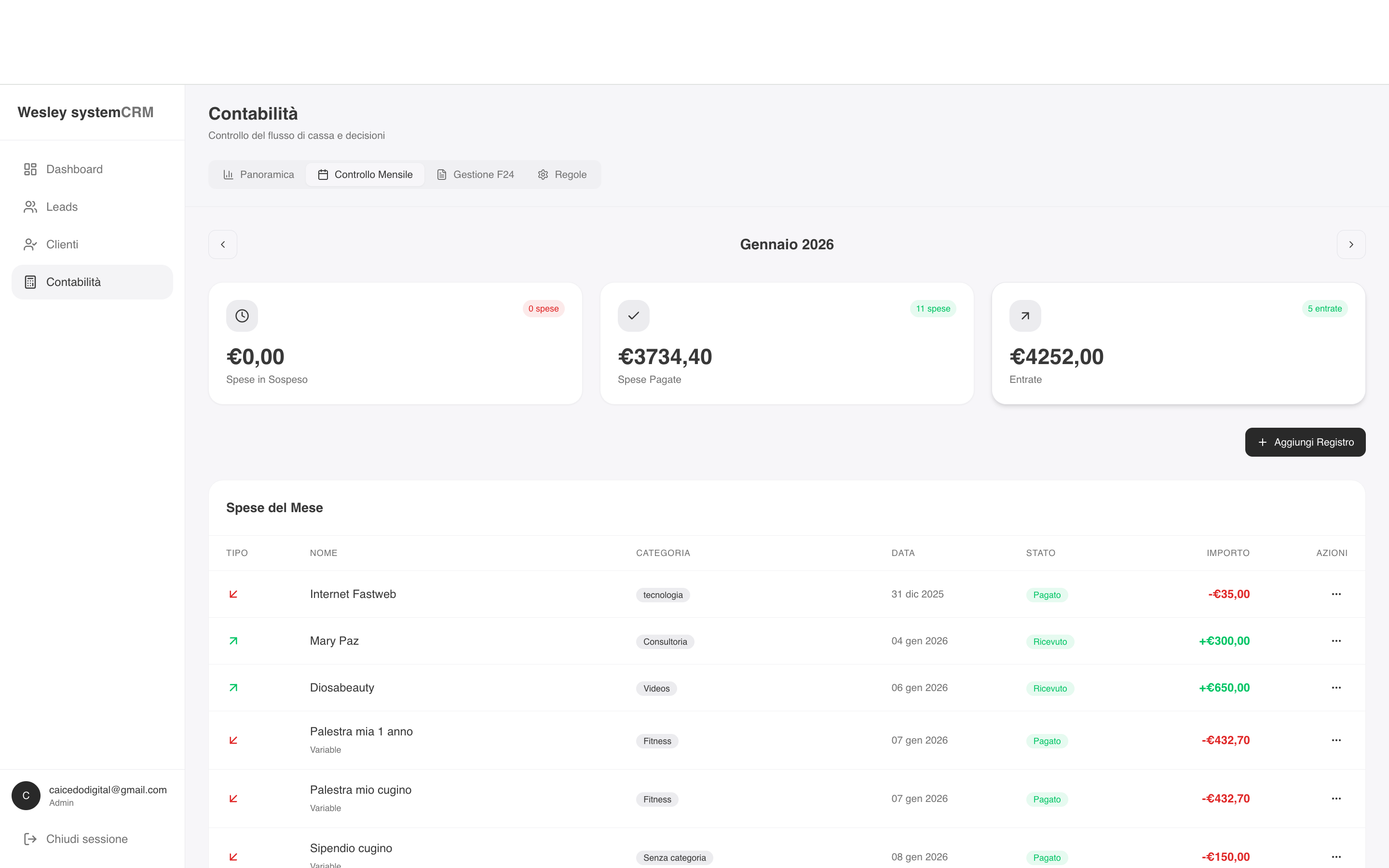Click Senza categoria tag
The width and height of the screenshot is (1389, 868).
click(674, 858)
